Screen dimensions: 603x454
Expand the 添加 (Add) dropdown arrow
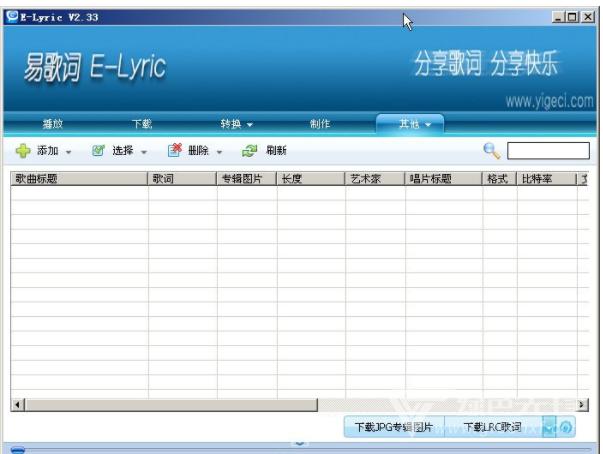pyautogui.click(x=68, y=152)
